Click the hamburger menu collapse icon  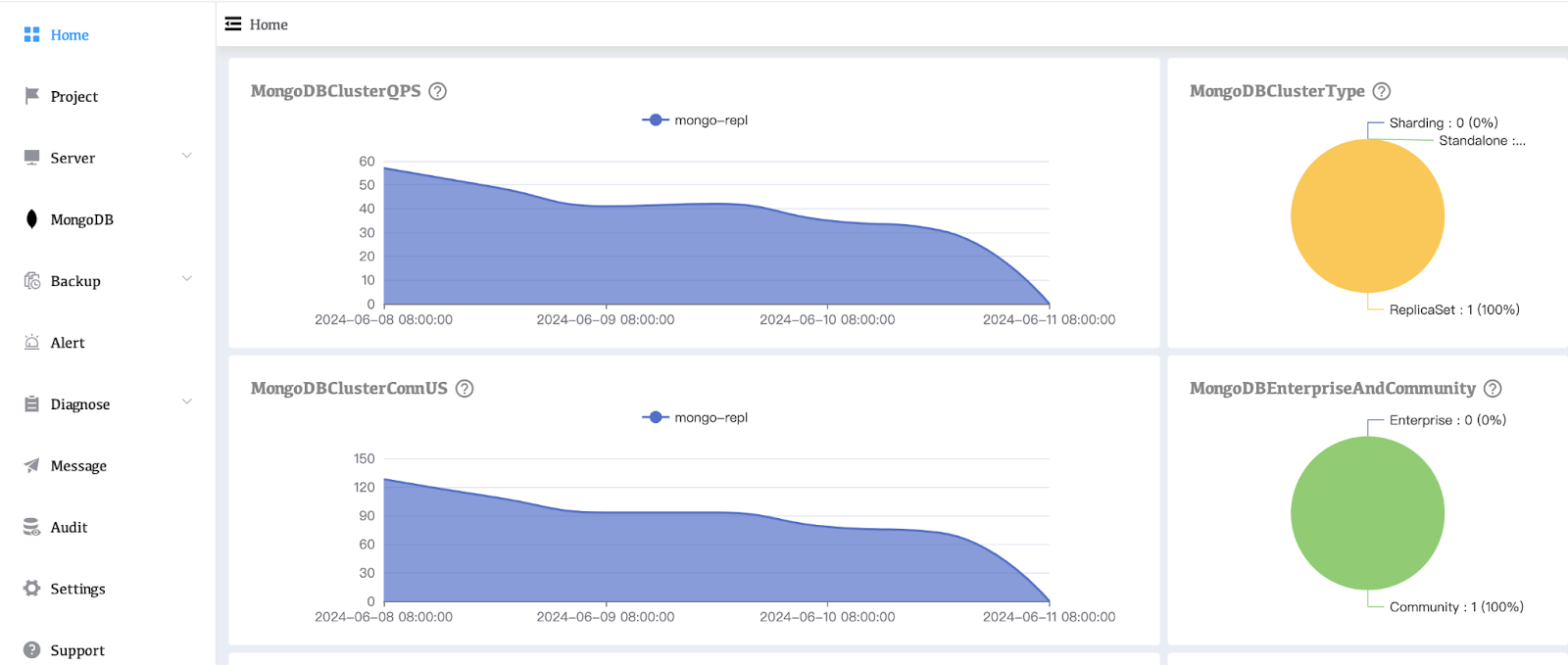tap(233, 24)
